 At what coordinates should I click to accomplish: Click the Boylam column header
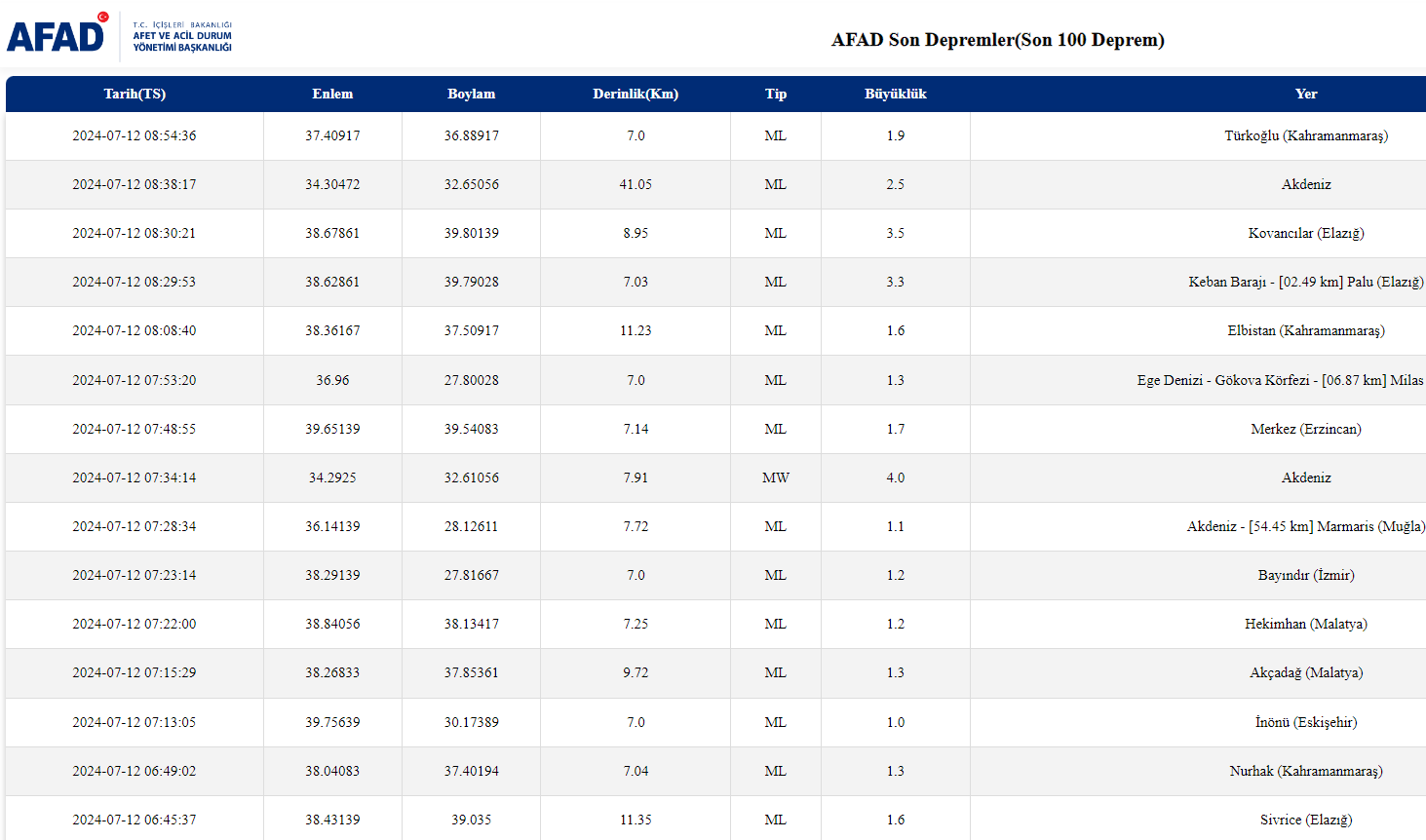tap(472, 94)
